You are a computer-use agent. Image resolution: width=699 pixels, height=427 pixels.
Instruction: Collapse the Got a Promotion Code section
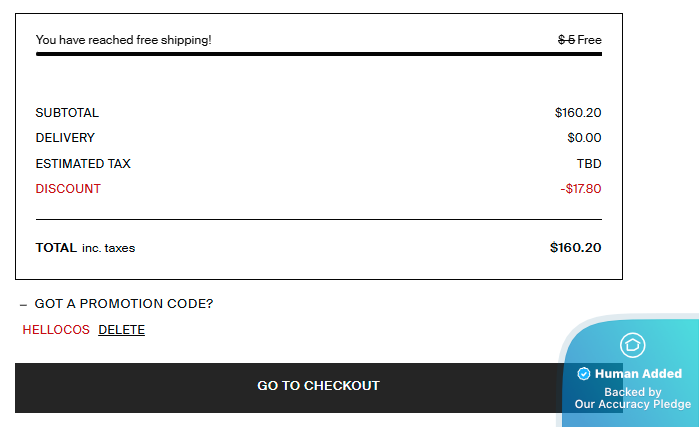[117, 304]
